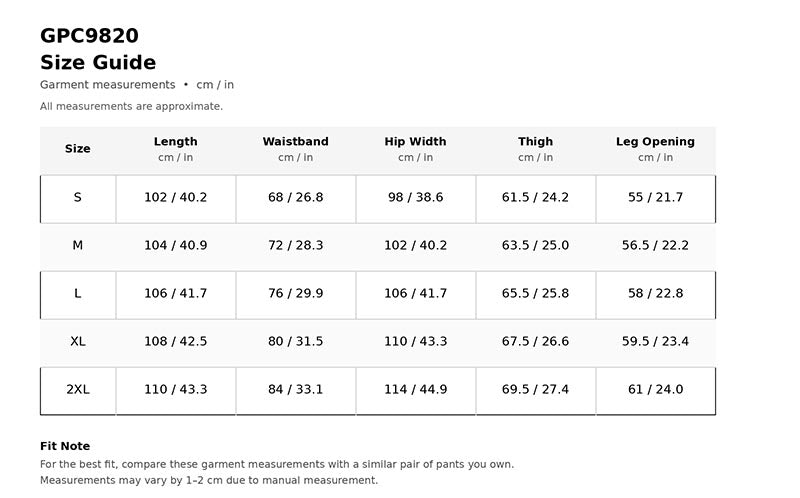Click the Leg Opening column header
Screen dimensions: 800x498
coord(655,149)
